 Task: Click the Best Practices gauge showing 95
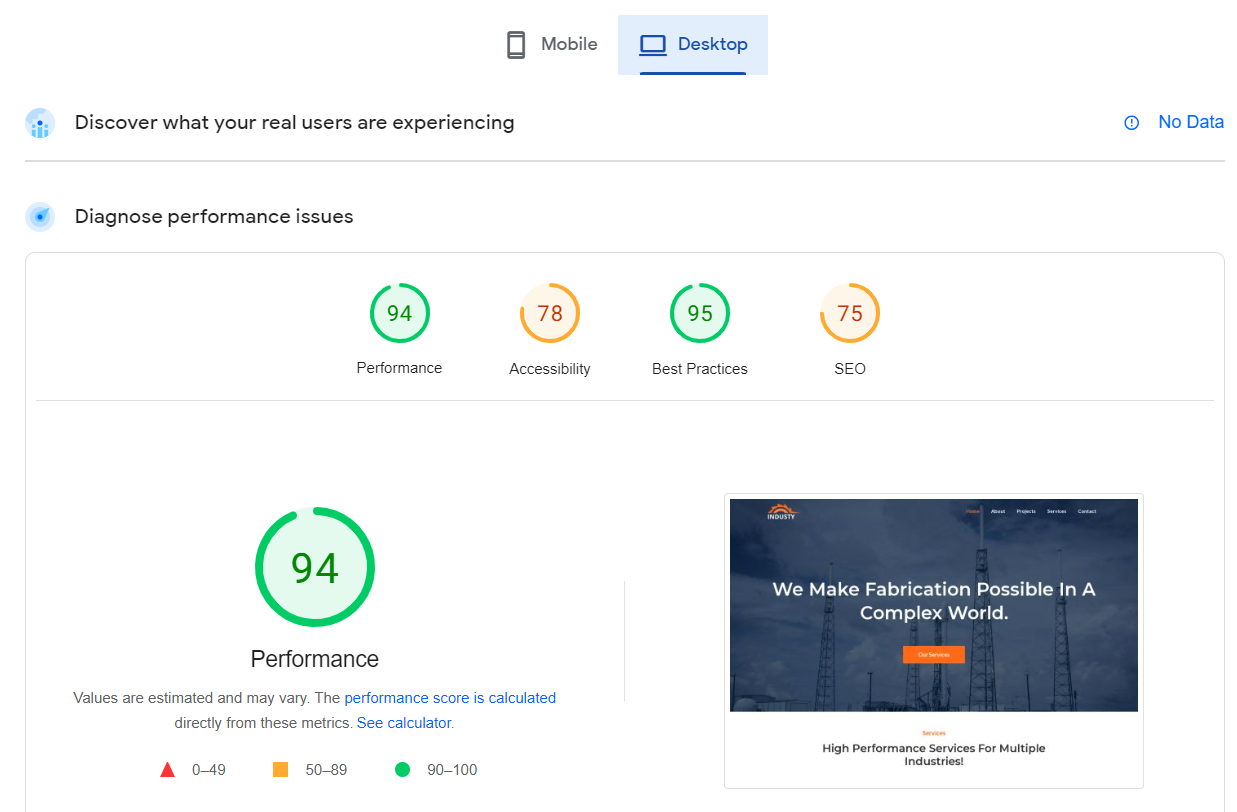point(699,313)
